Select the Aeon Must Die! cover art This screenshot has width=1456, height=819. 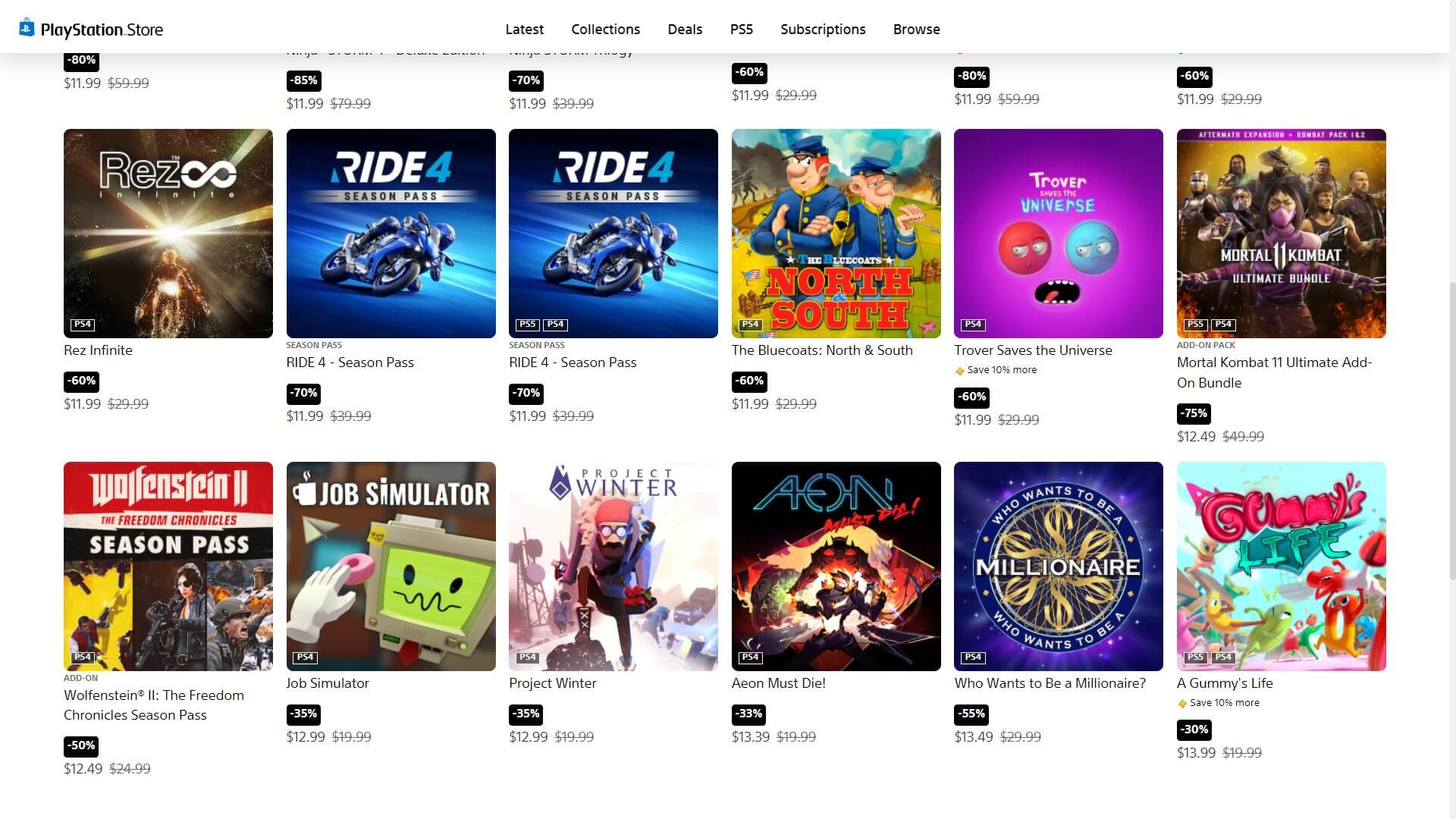click(836, 566)
